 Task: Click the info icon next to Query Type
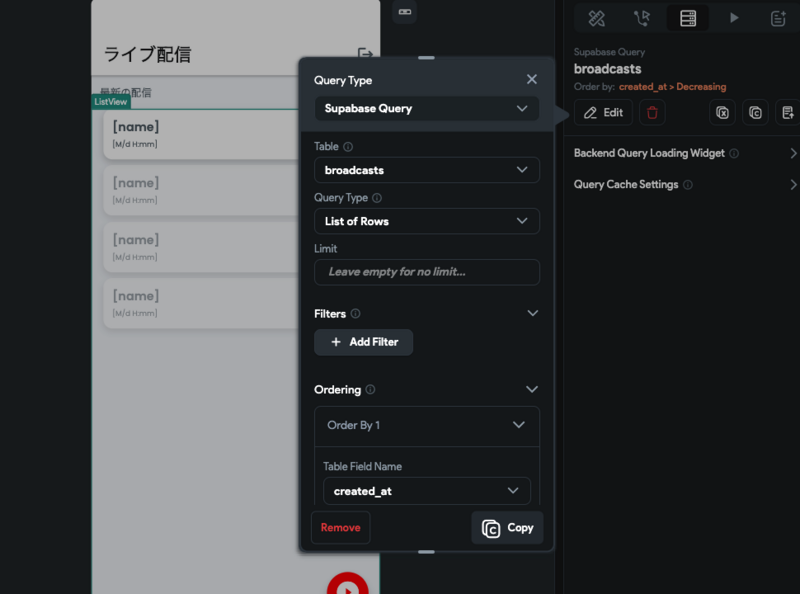coord(377,198)
